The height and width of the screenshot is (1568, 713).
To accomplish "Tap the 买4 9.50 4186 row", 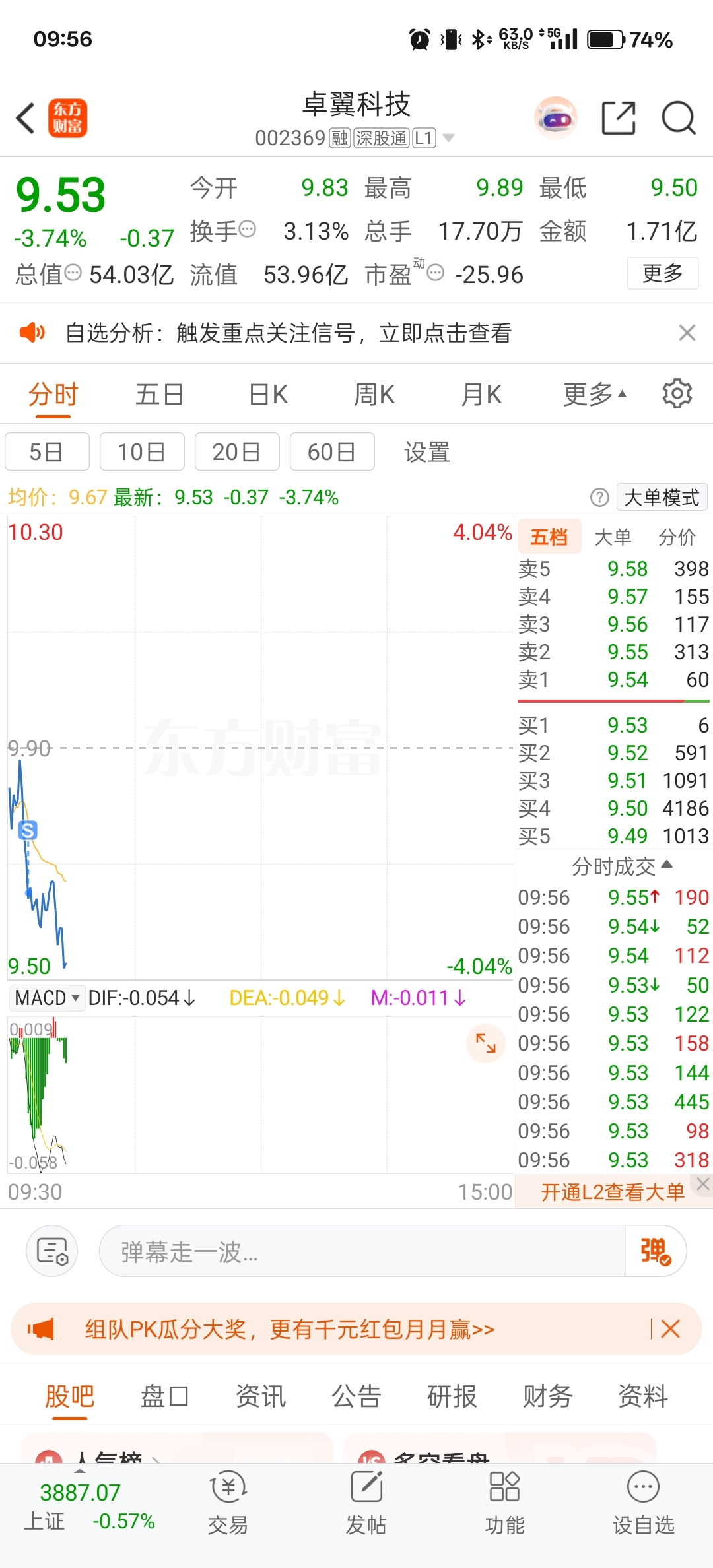I will [x=613, y=808].
